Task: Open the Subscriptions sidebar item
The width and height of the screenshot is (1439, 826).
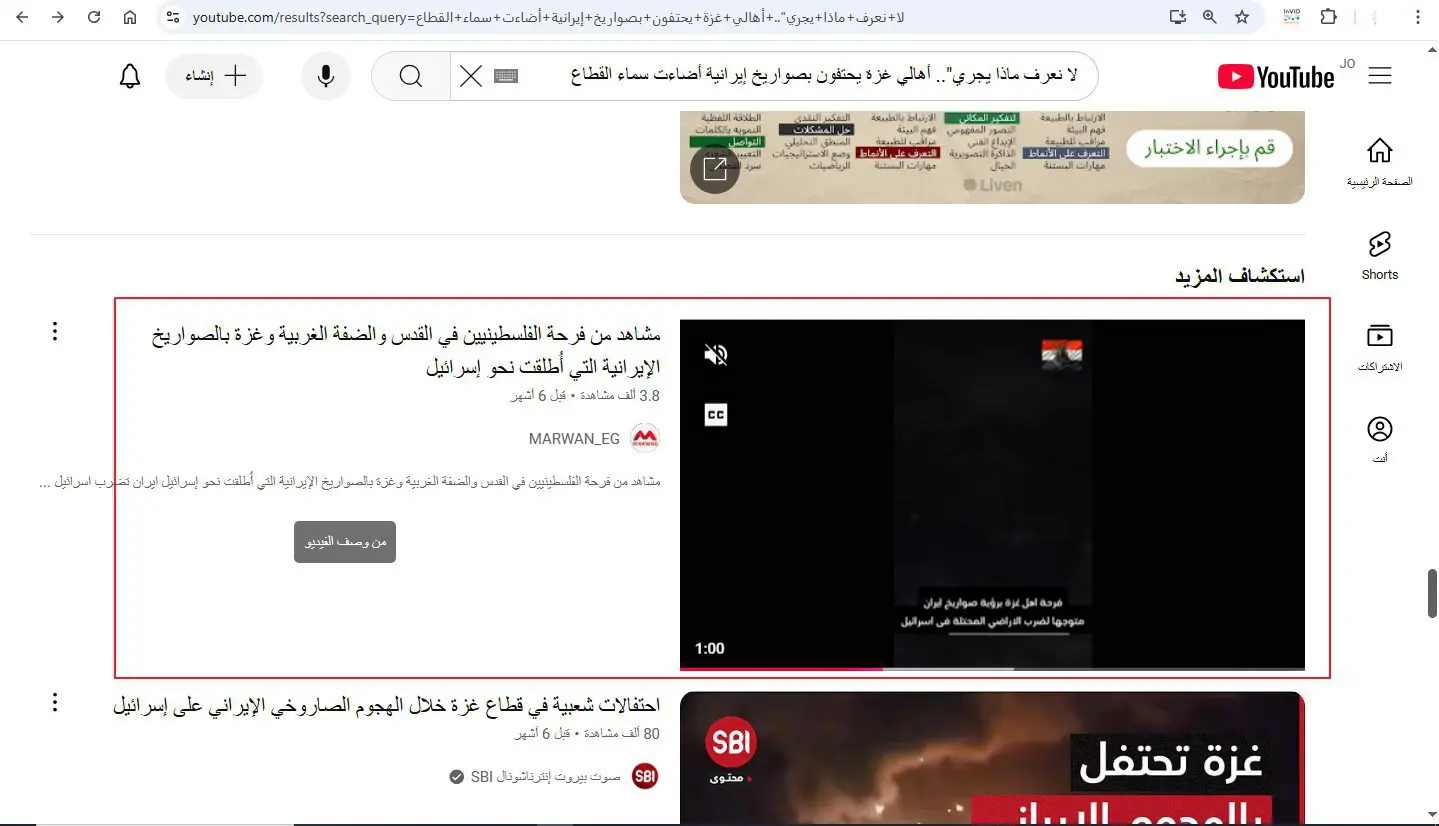Action: pyautogui.click(x=1380, y=346)
